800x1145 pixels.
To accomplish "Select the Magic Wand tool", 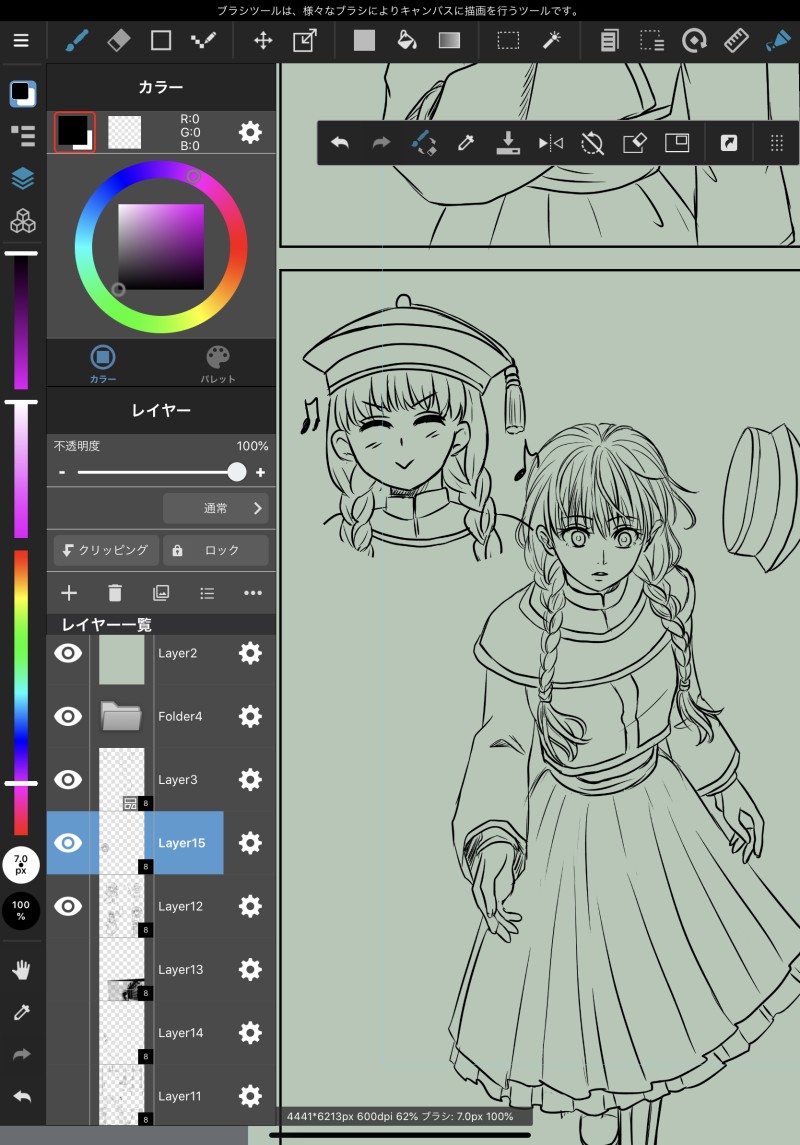I will click(x=552, y=40).
